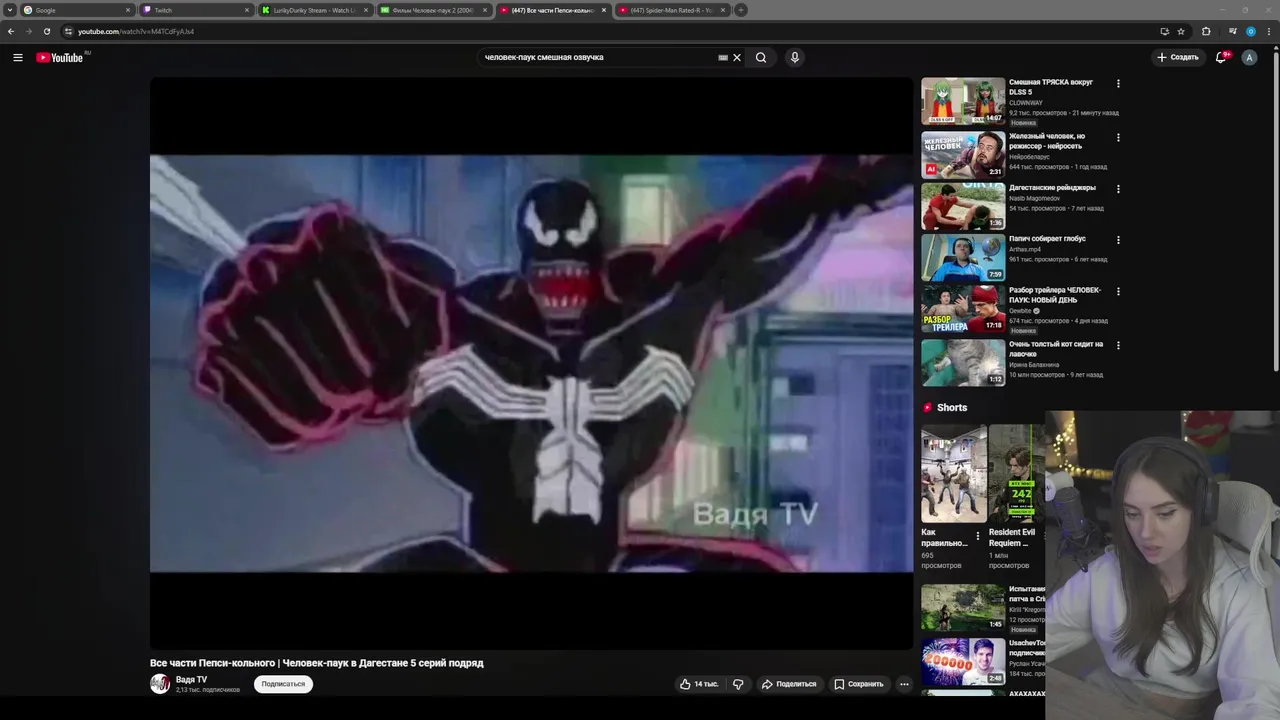
Task: Dislike the current video
Action: 738,684
